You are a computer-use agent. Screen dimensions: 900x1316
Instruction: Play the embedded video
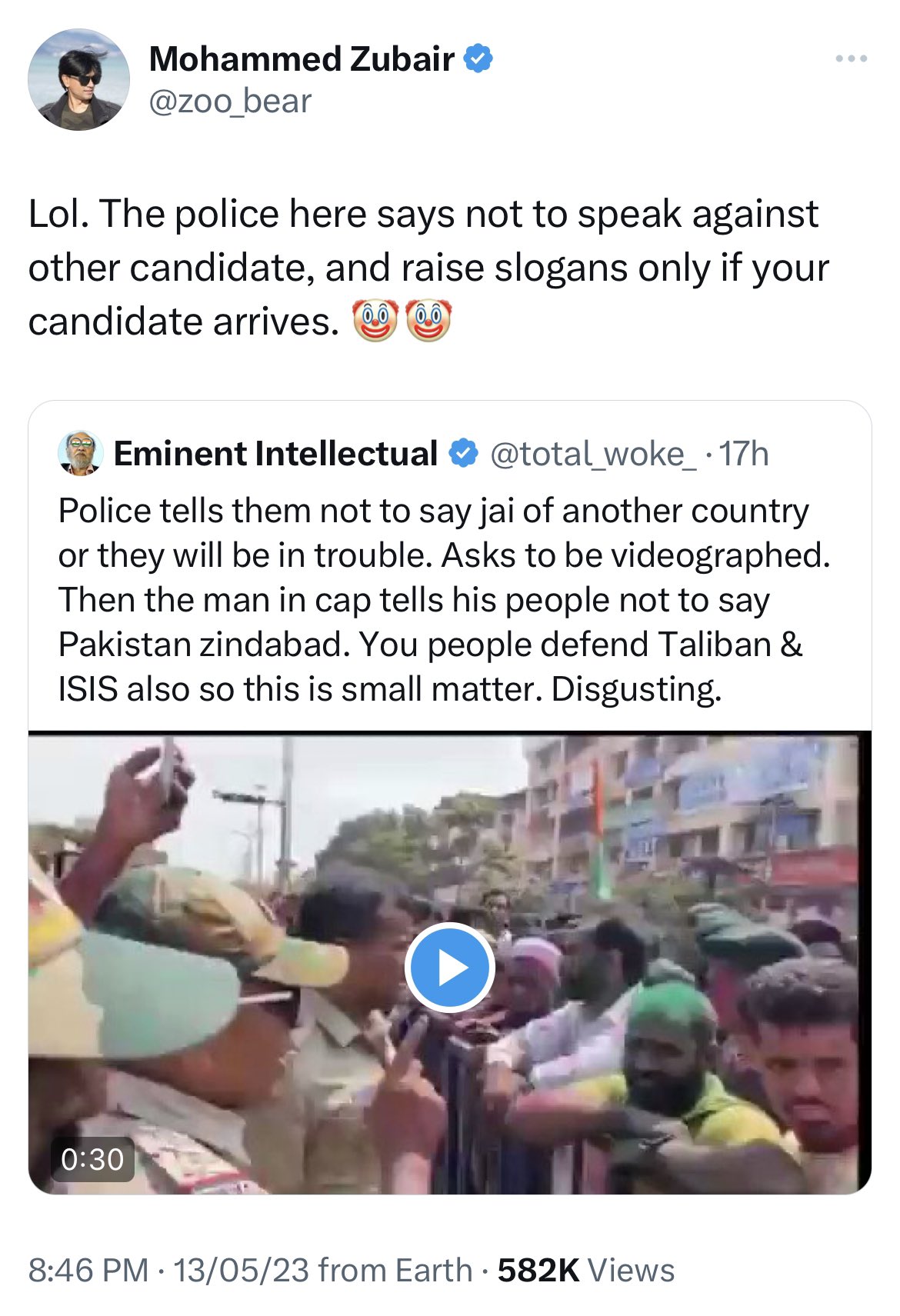[x=450, y=967]
